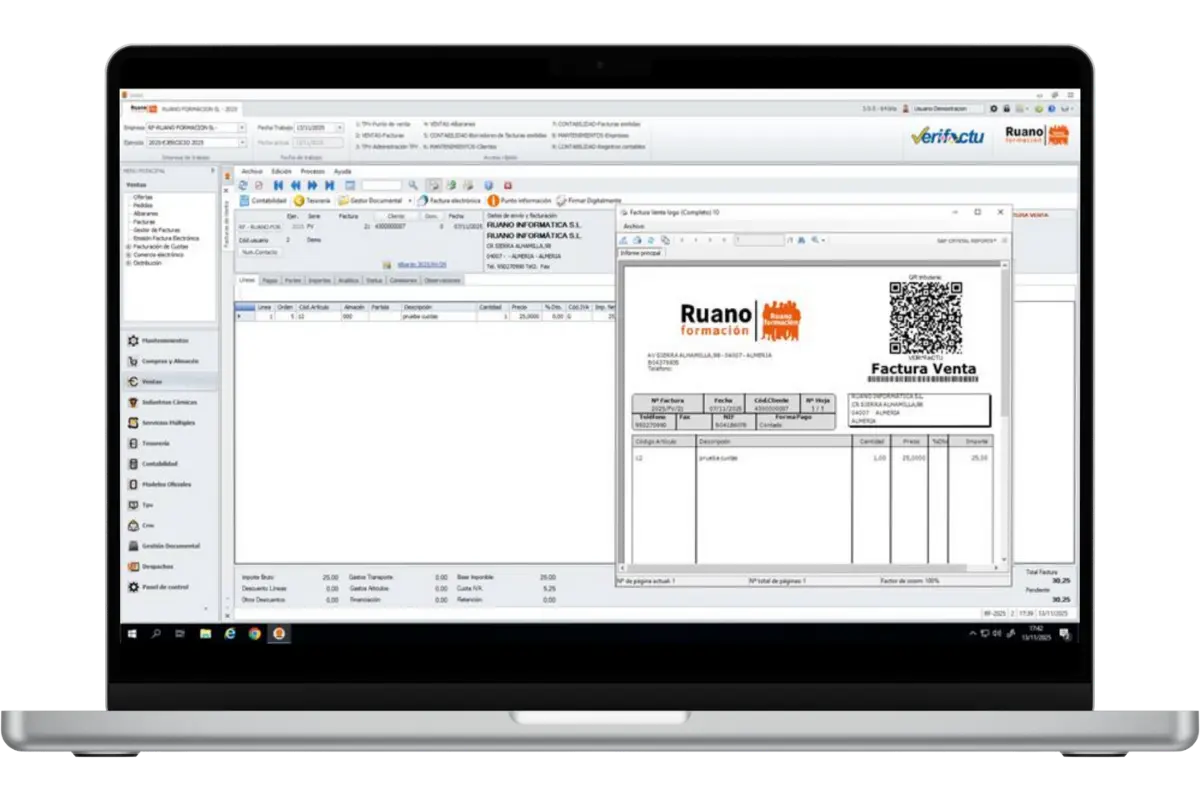Go to the first record using the navigation arrow
Screen dimensions: 1200x800
279,185
